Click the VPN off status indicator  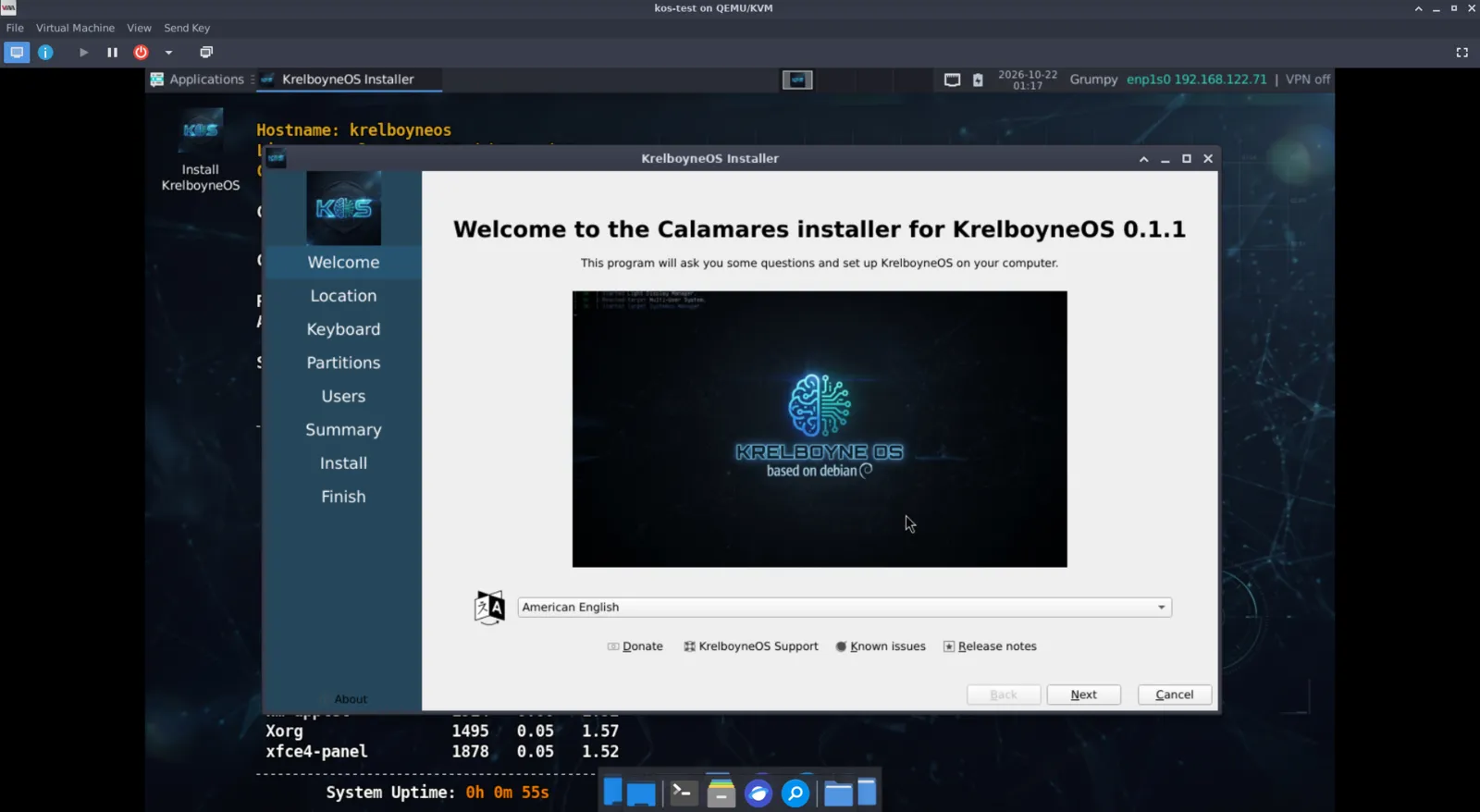1308,80
